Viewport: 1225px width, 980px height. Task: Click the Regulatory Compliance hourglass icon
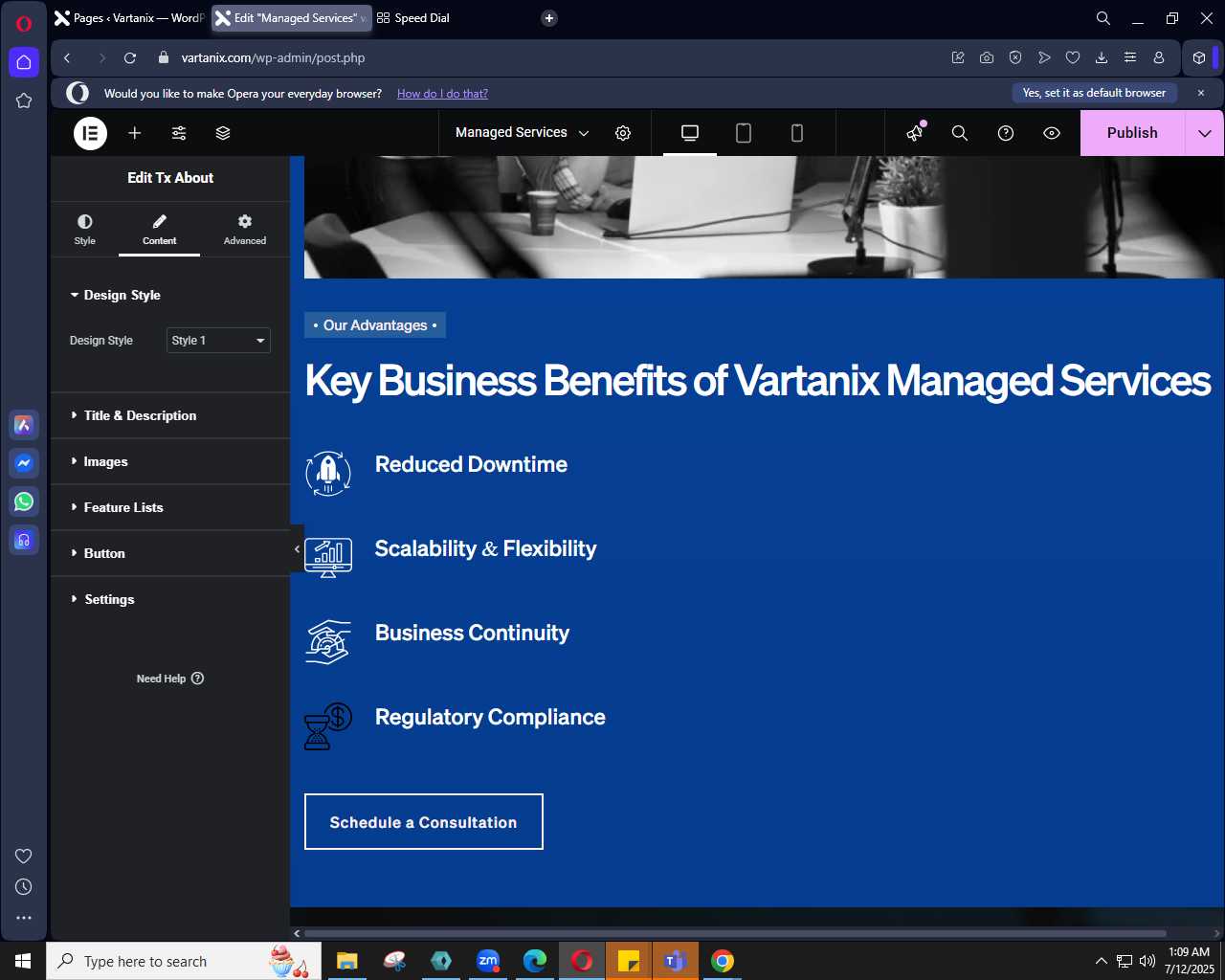tap(328, 726)
